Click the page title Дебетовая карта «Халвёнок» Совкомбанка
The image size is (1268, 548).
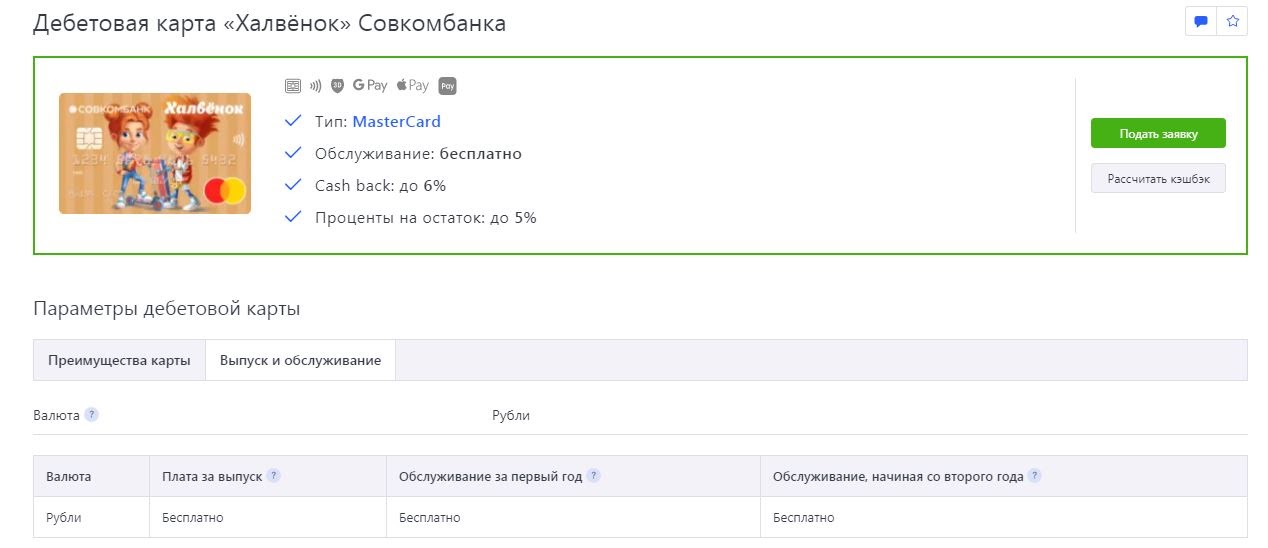(x=269, y=23)
